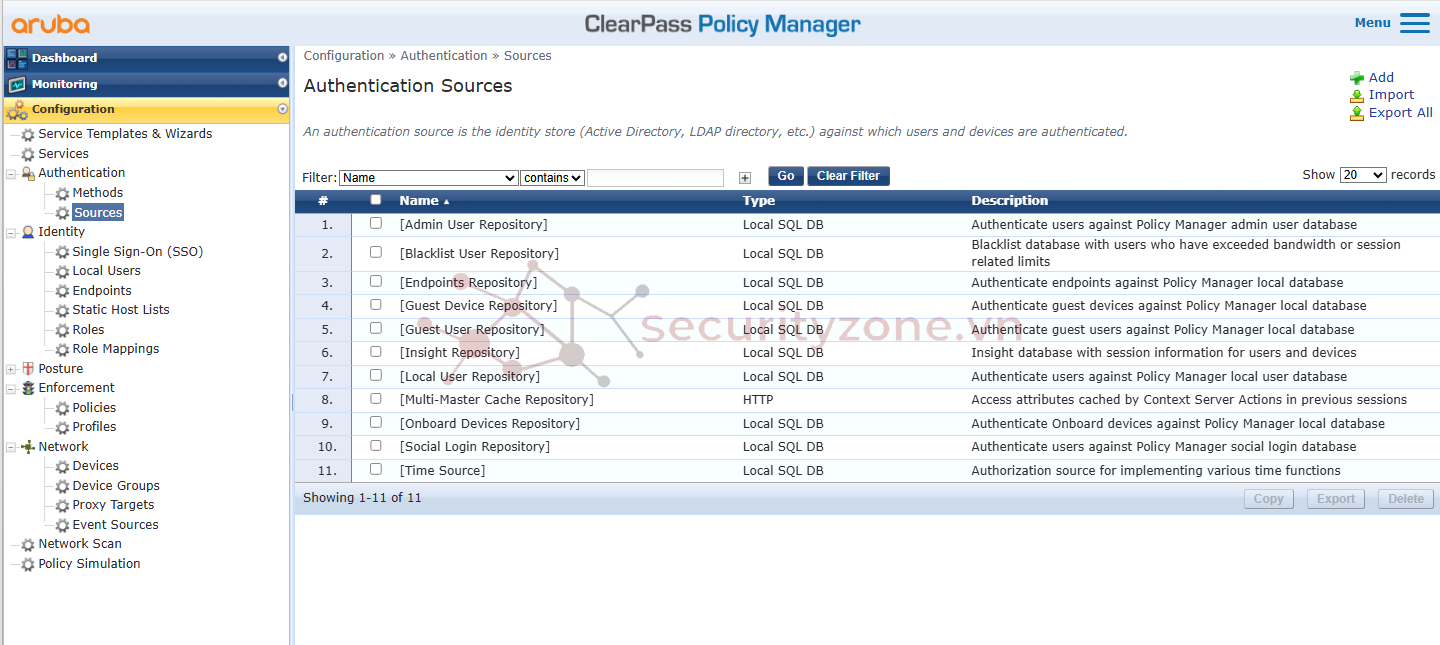Open the Configuration accordion section
Viewport: 1440px width, 645px height.
pyautogui.click(x=73, y=110)
